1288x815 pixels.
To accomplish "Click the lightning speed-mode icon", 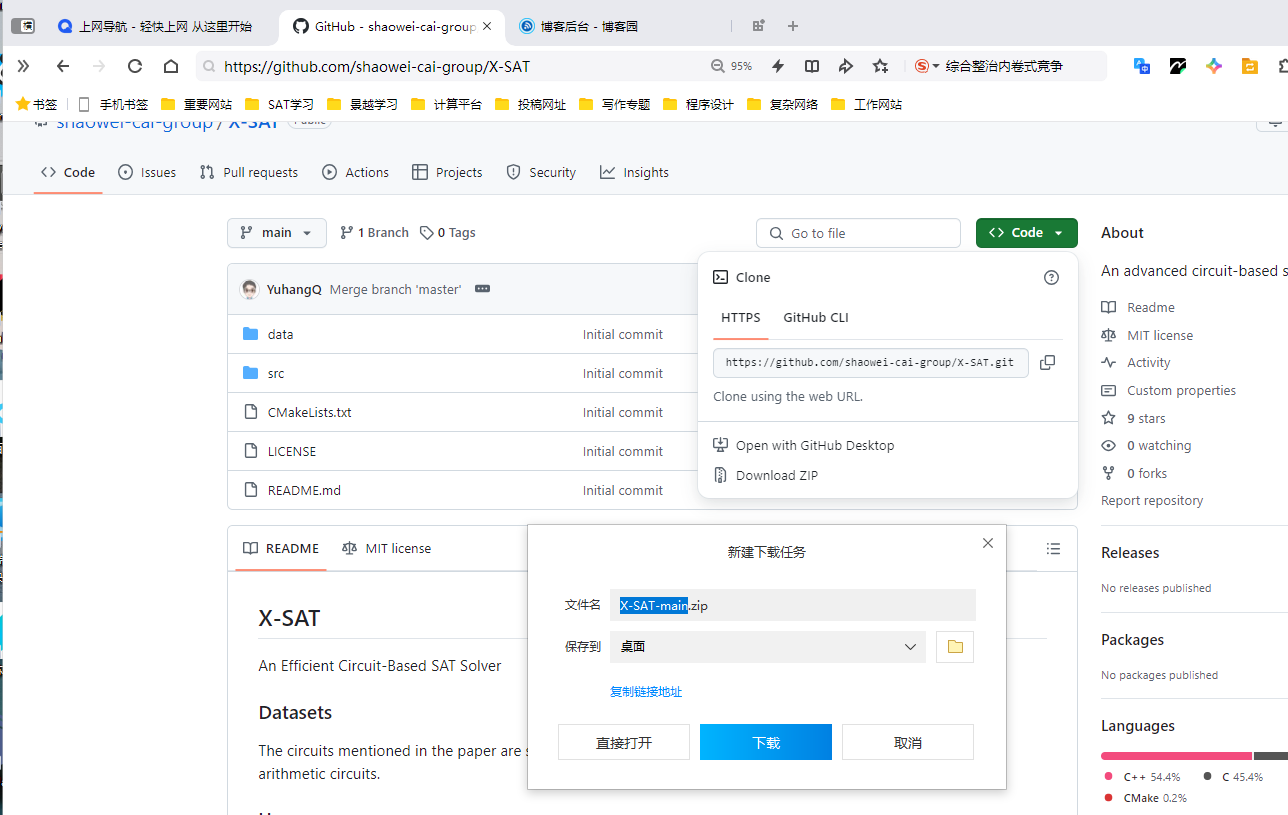I will 777,66.
